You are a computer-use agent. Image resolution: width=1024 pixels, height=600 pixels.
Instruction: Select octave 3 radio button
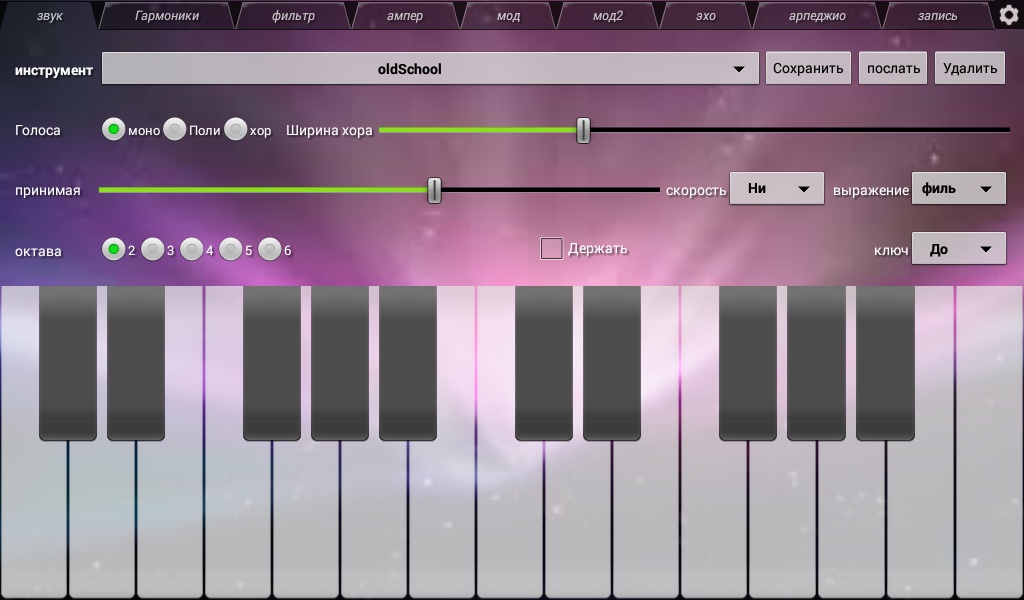click(153, 249)
